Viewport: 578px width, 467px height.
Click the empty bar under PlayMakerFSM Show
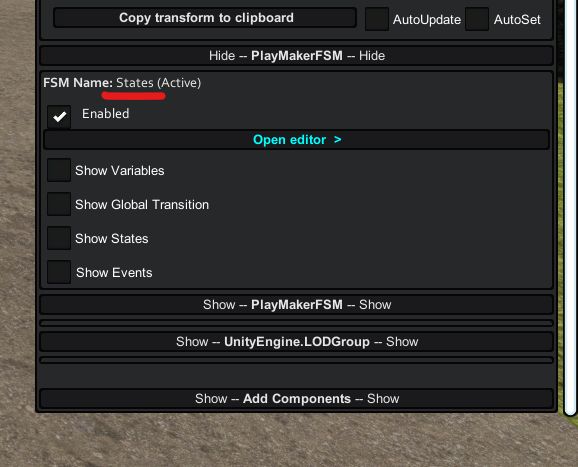point(296,323)
